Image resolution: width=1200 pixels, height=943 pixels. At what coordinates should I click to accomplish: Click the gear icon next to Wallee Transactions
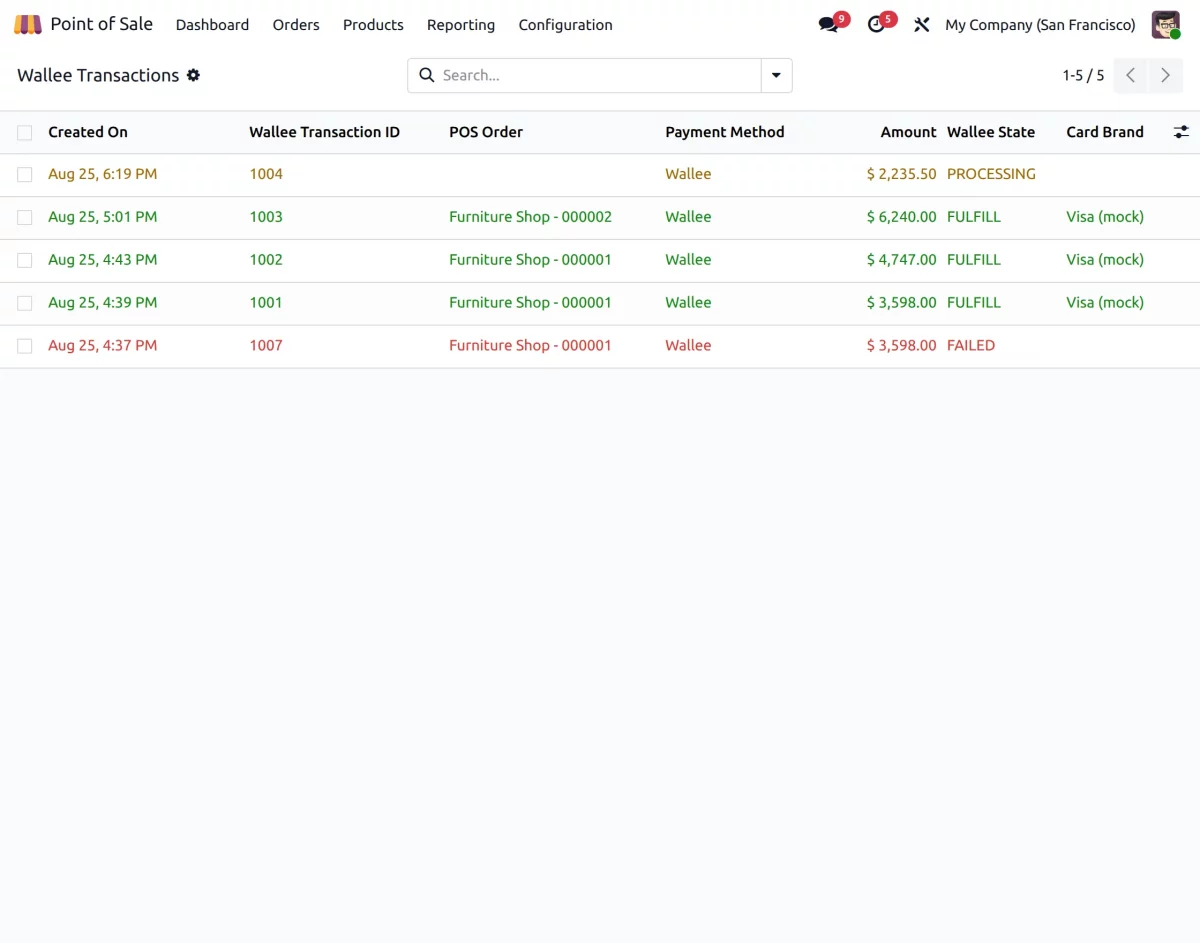click(x=193, y=75)
